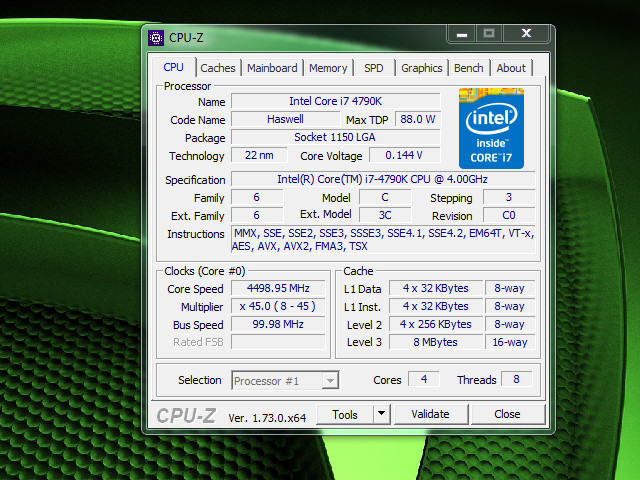Click the 4498.95 MHz core speed value
The image size is (640, 480).
pos(278,288)
